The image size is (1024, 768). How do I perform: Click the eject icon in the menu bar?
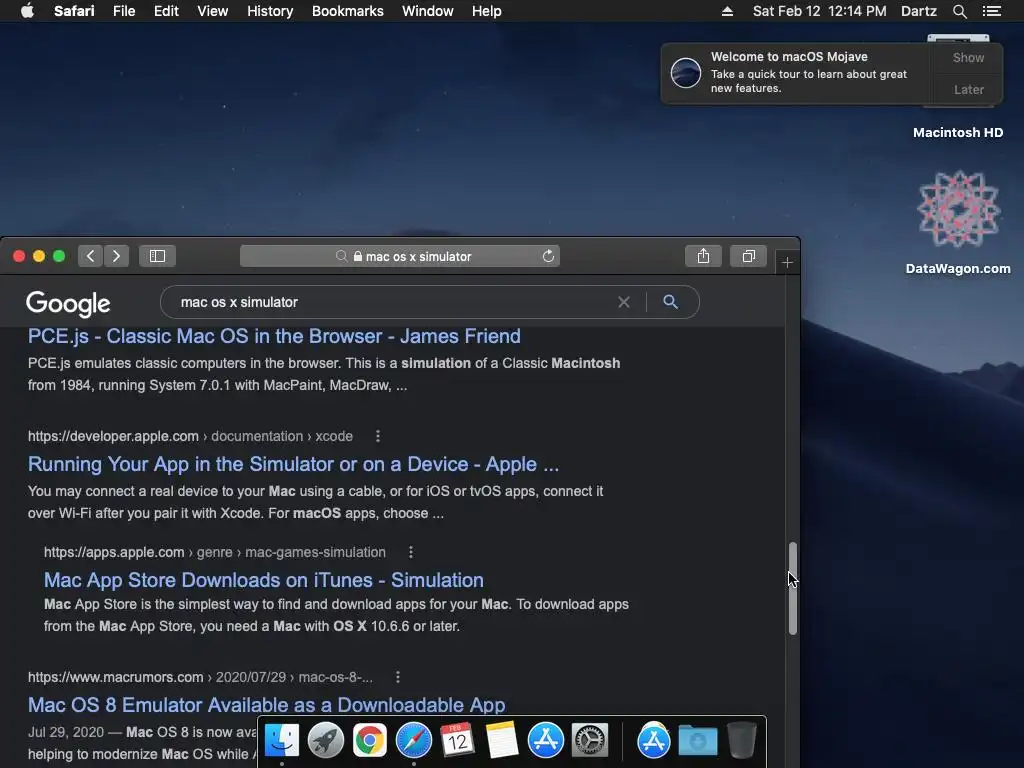coord(727,11)
